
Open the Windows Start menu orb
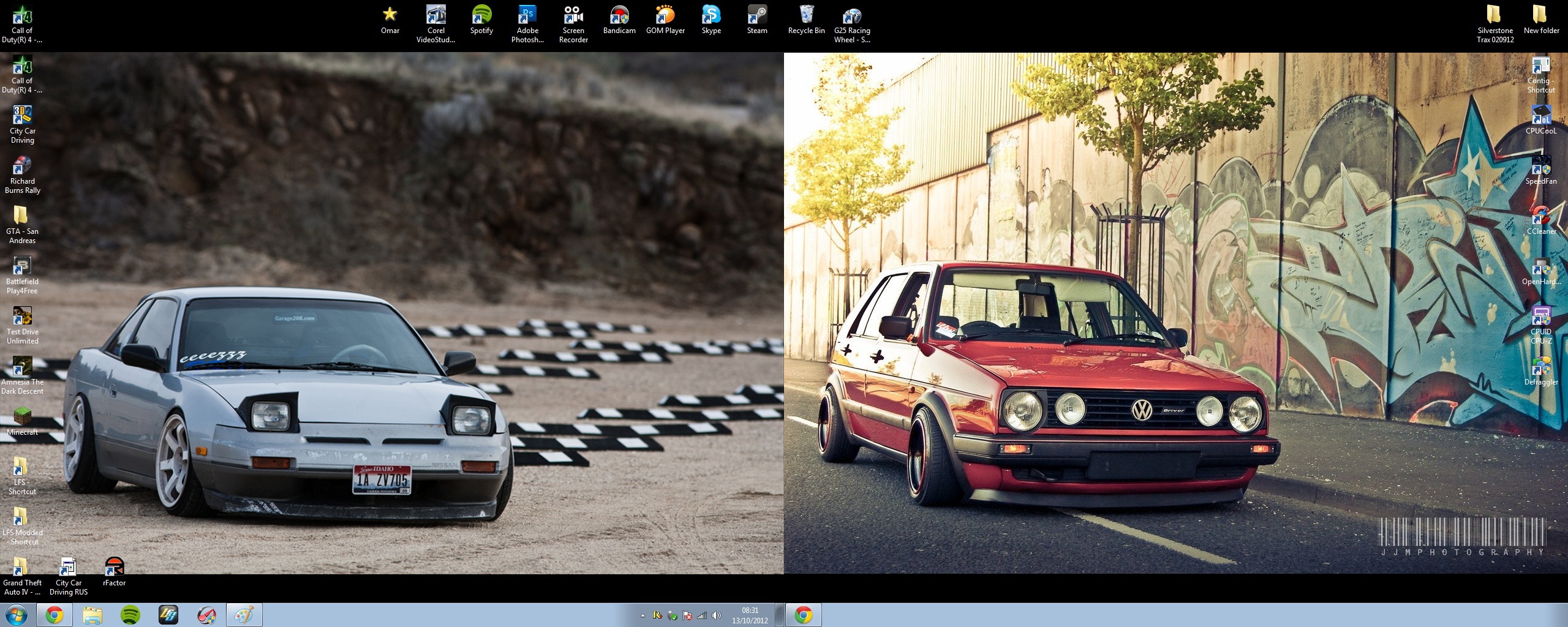click(x=17, y=615)
